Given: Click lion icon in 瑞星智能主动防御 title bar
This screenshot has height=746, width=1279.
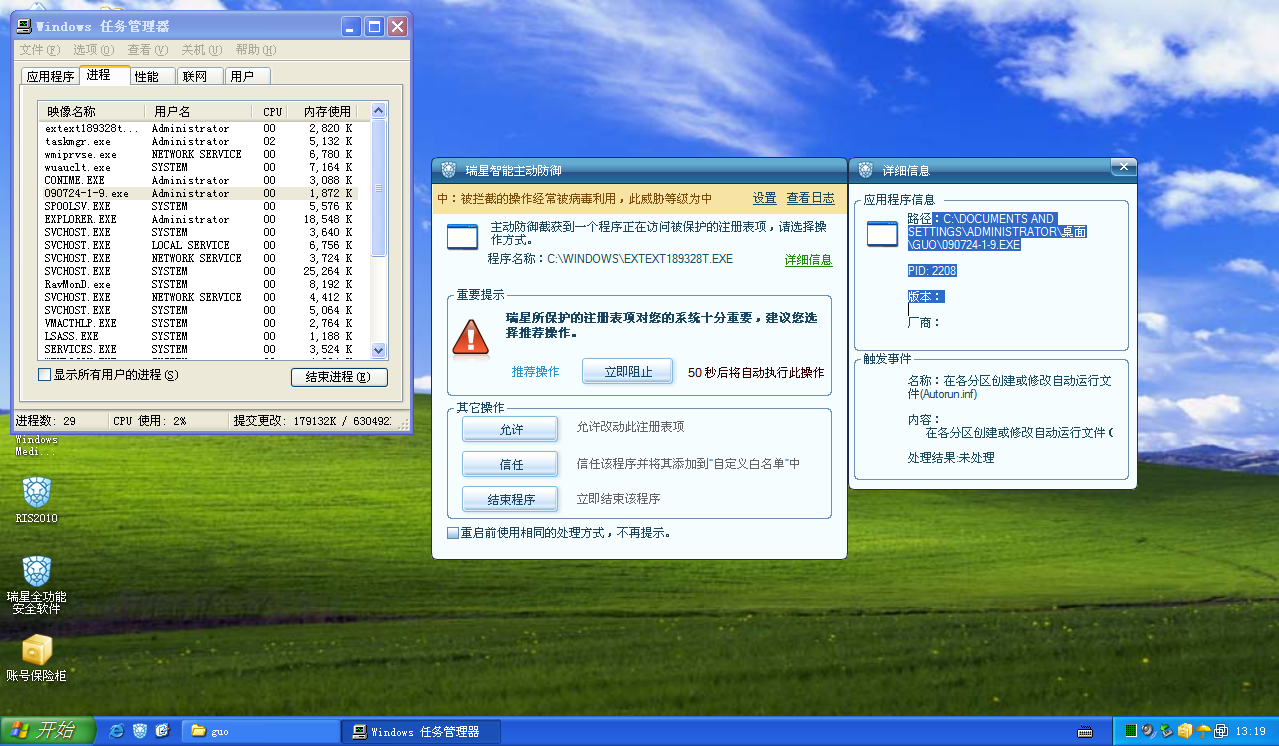Looking at the screenshot, I should point(449,170).
